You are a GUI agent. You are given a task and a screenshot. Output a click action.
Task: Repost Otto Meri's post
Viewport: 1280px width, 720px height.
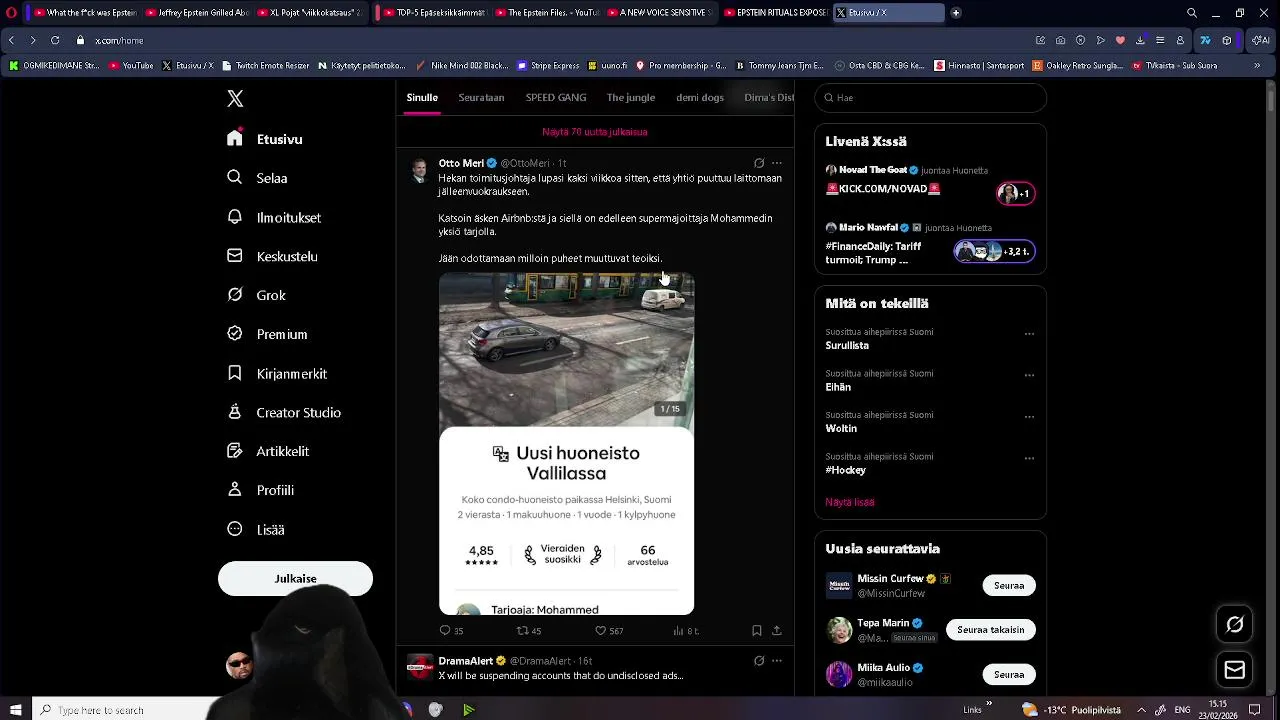[521, 630]
